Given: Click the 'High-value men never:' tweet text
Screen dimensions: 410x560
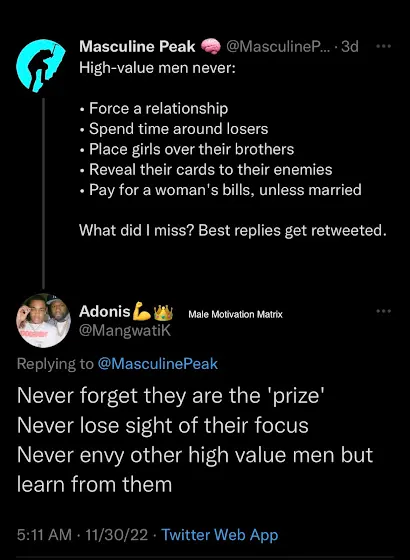Looking at the screenshot, I should click(158, 68).
